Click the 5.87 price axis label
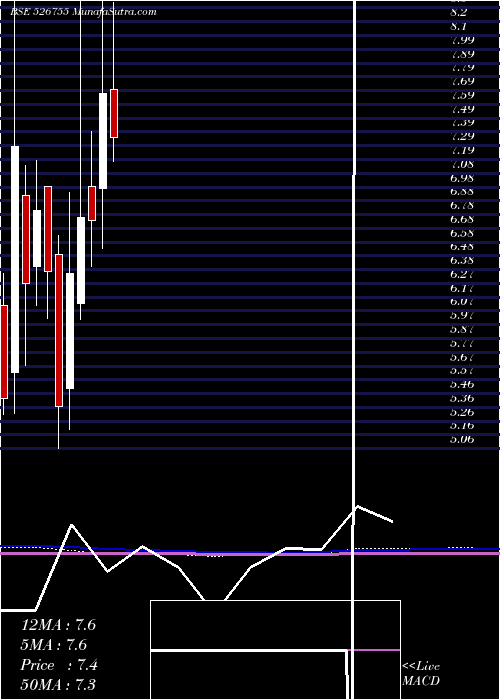 [462, 329]
